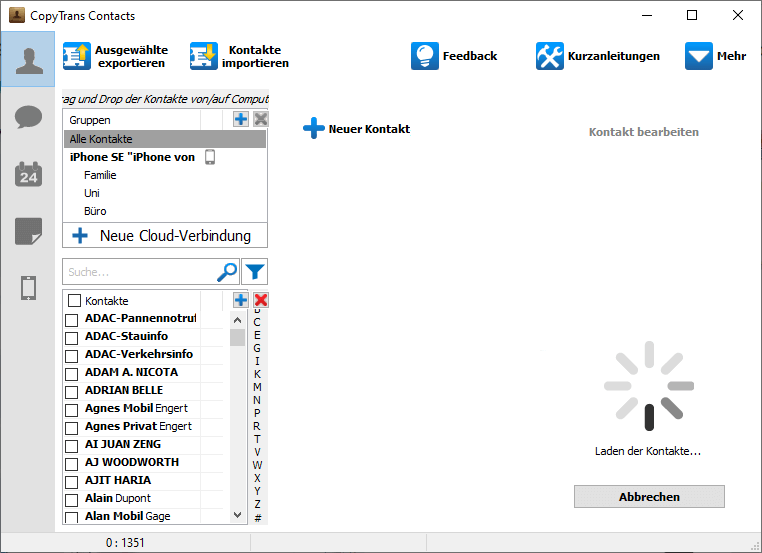Image resolution: width=762 pixels, height=553 pixels.
Task: Select contact AJIT HARIA
Action: [118, 480]
